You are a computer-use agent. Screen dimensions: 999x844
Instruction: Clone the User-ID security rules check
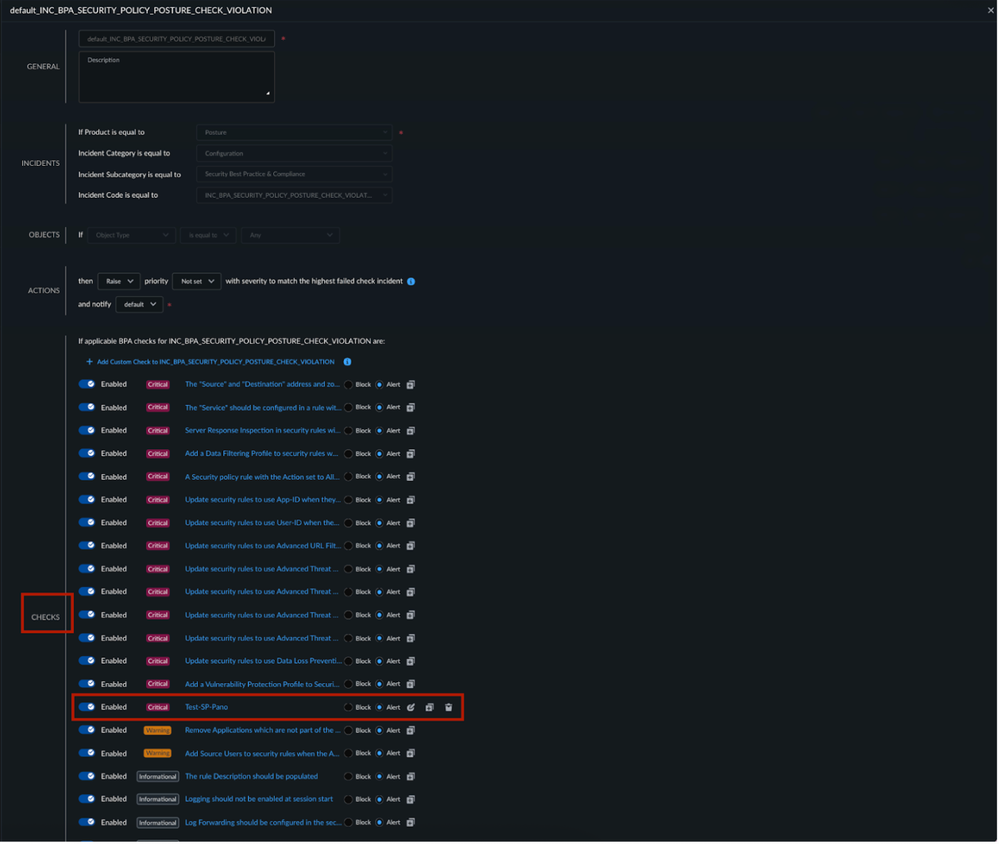pyautogui.click(x=411, y=523)
